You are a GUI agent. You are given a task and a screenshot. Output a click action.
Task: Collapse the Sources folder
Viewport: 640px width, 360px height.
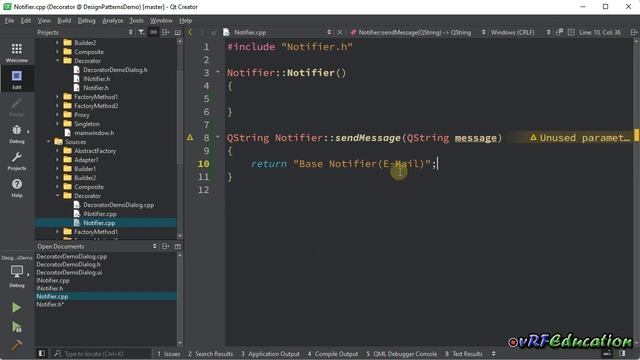[x=49, y=142]
